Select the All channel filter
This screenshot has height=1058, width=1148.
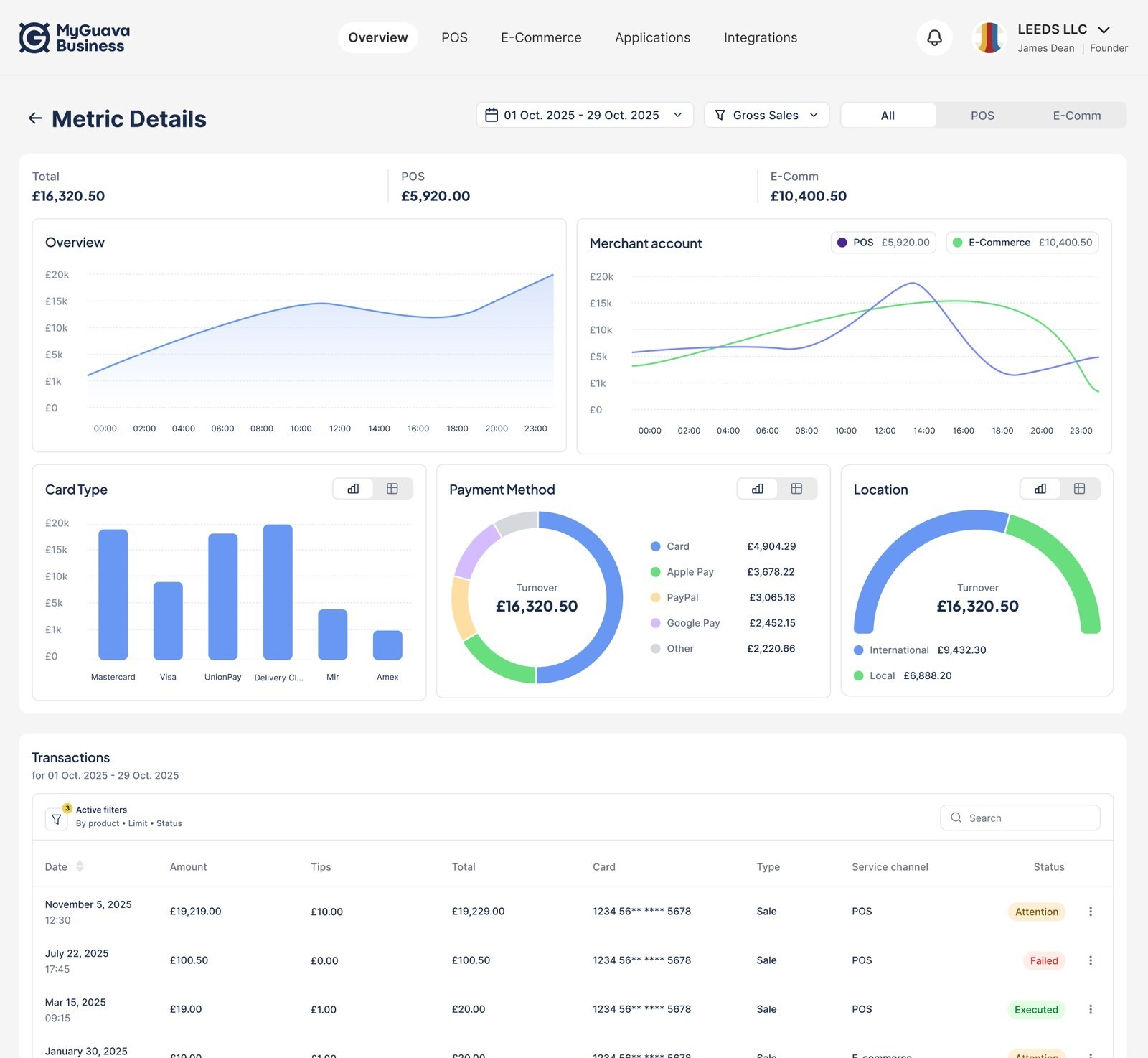click(x=888, y=116)
